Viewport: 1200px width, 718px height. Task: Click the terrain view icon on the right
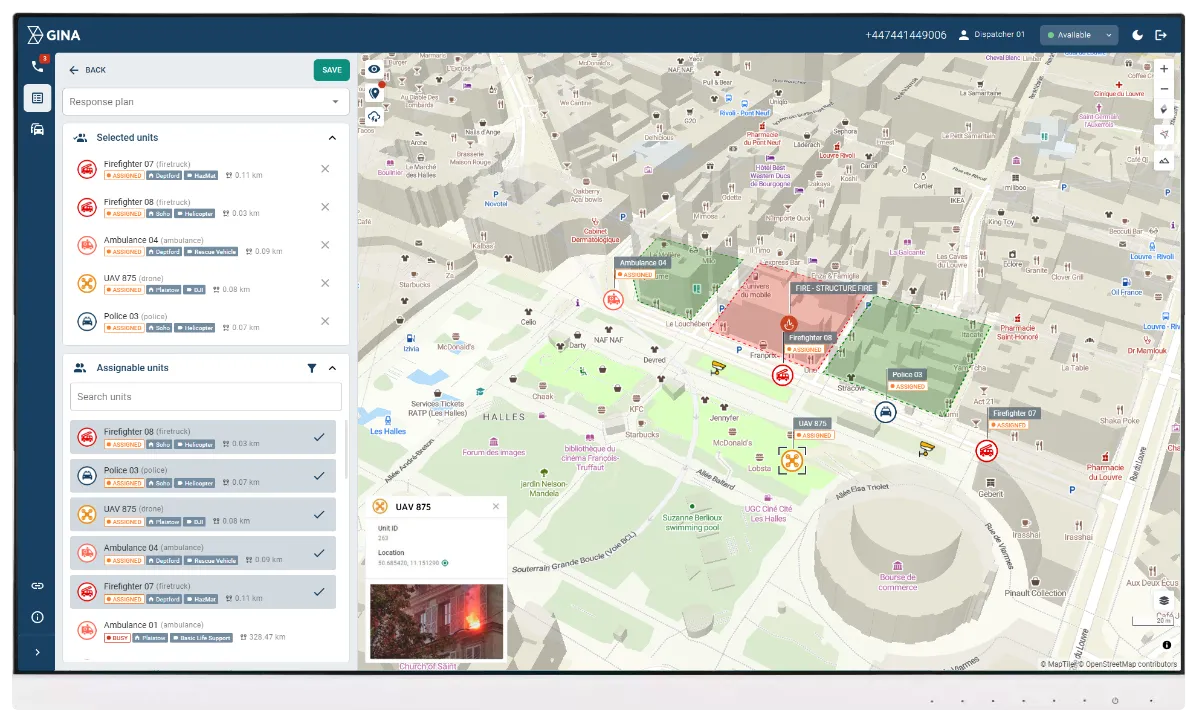[x=1163, y=159]
